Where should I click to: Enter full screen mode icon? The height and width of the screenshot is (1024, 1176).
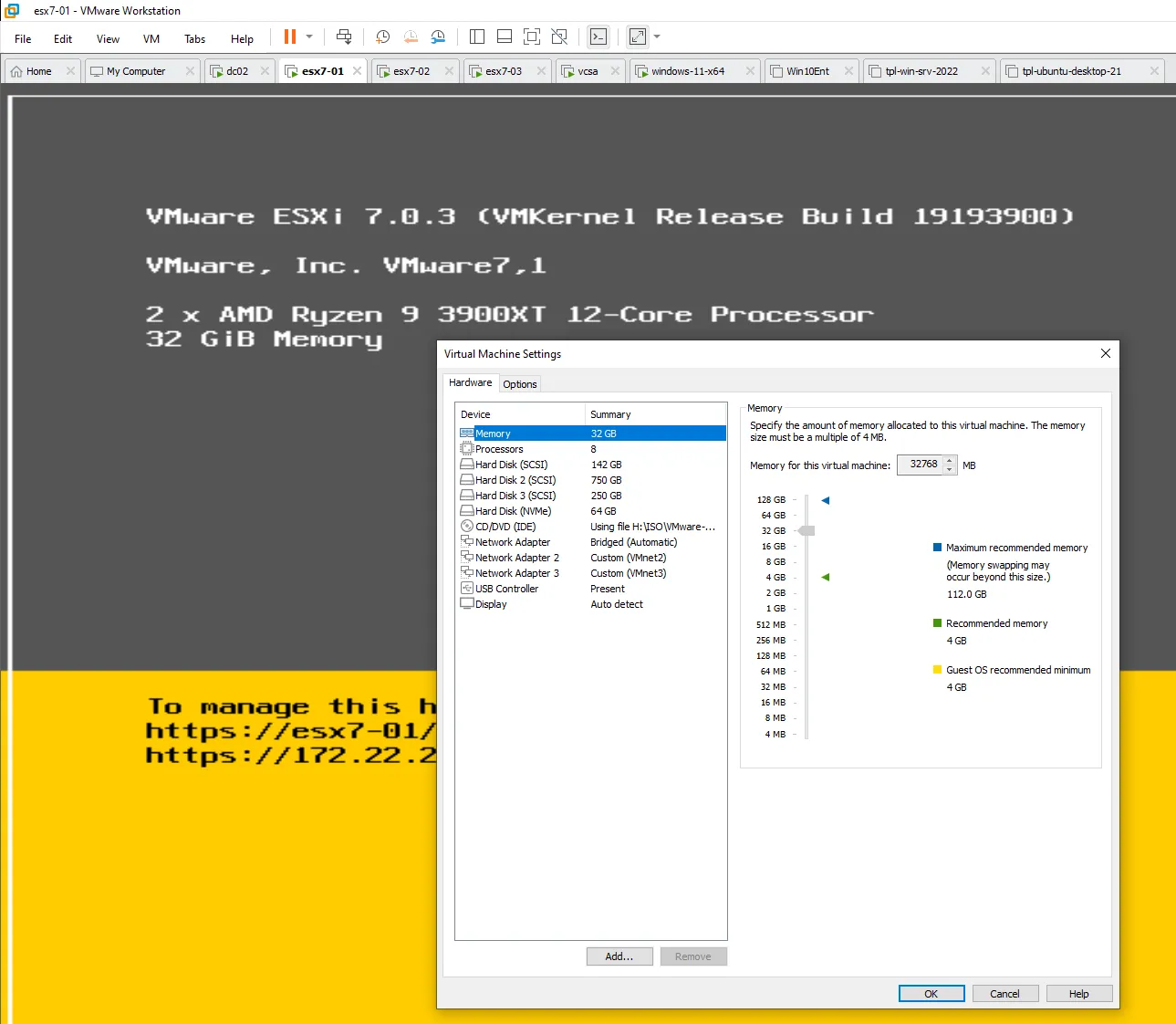pos(532,37)
